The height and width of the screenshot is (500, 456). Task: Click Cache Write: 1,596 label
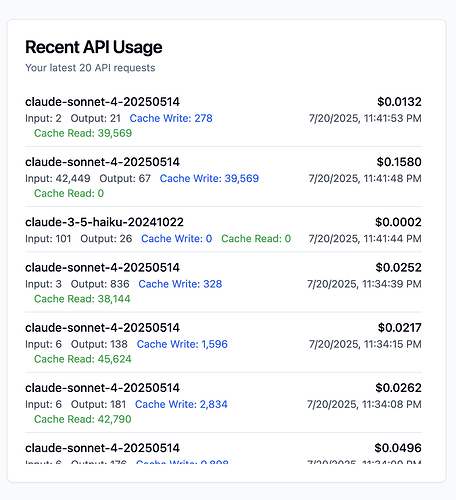182,344
